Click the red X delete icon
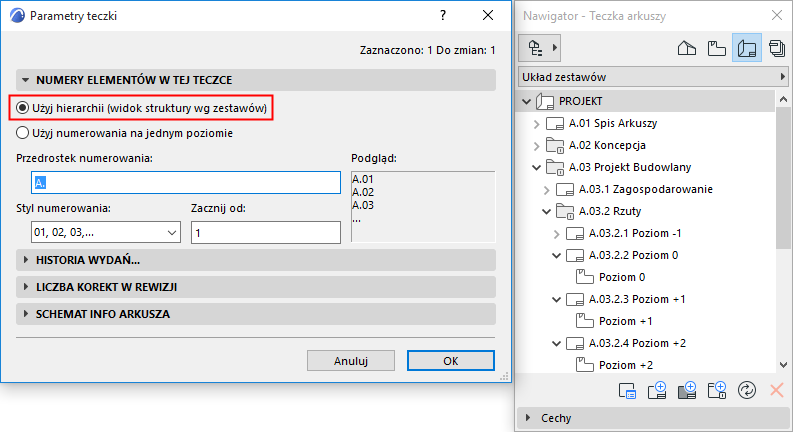793x432 pixels. click(x=775, y=391)
